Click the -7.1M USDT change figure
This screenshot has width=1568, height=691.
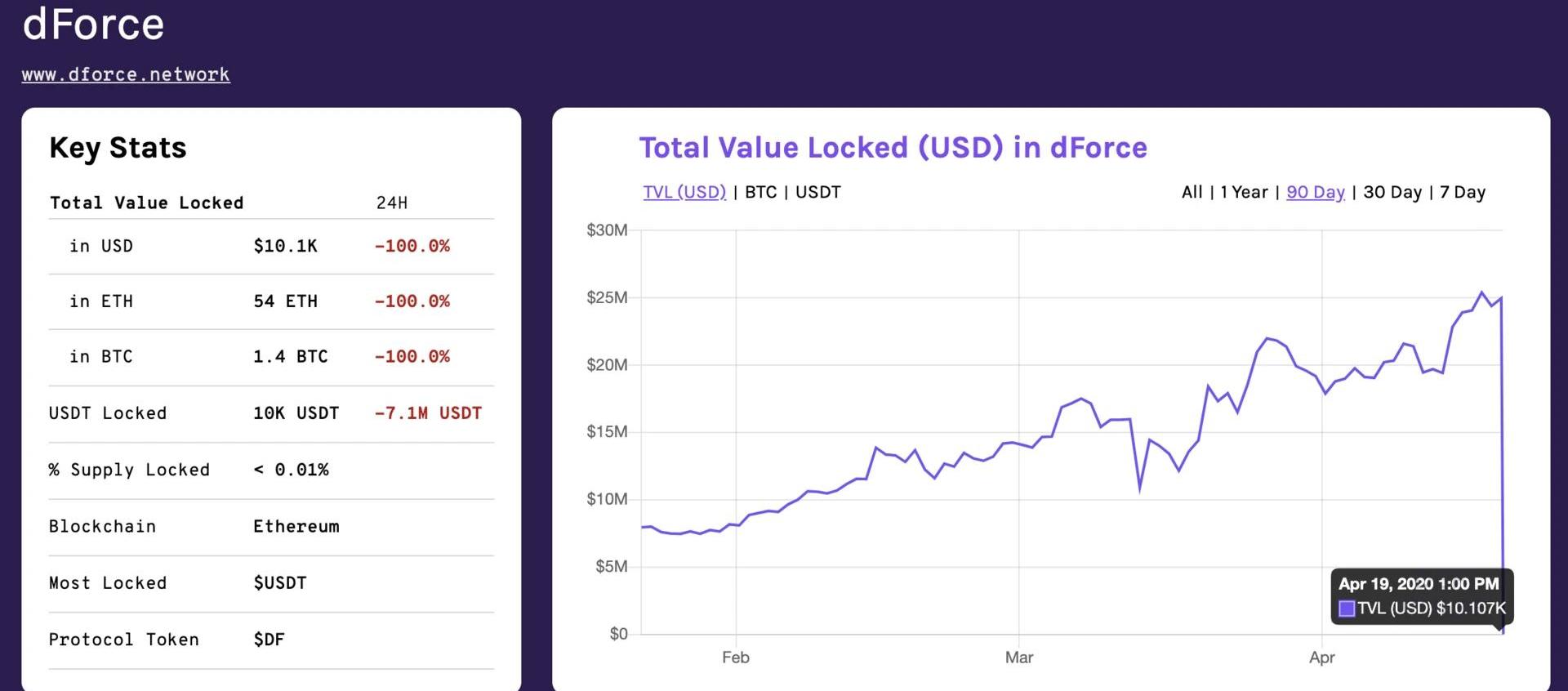428,413
